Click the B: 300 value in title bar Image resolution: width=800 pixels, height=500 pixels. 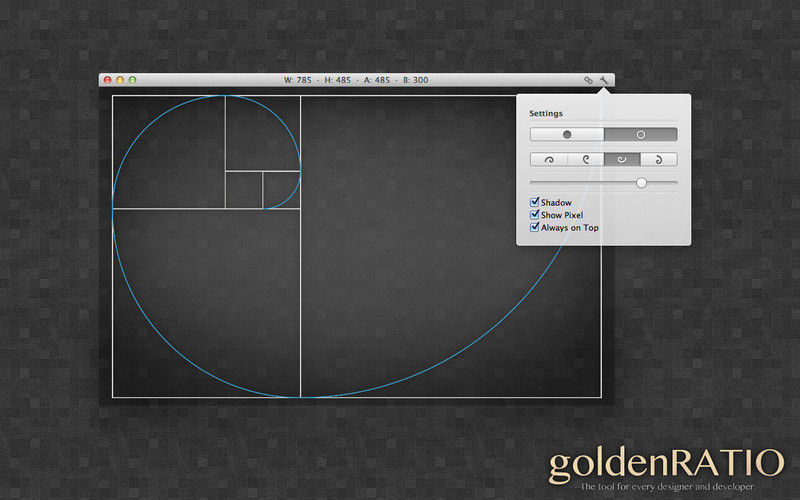coord(416,80)
